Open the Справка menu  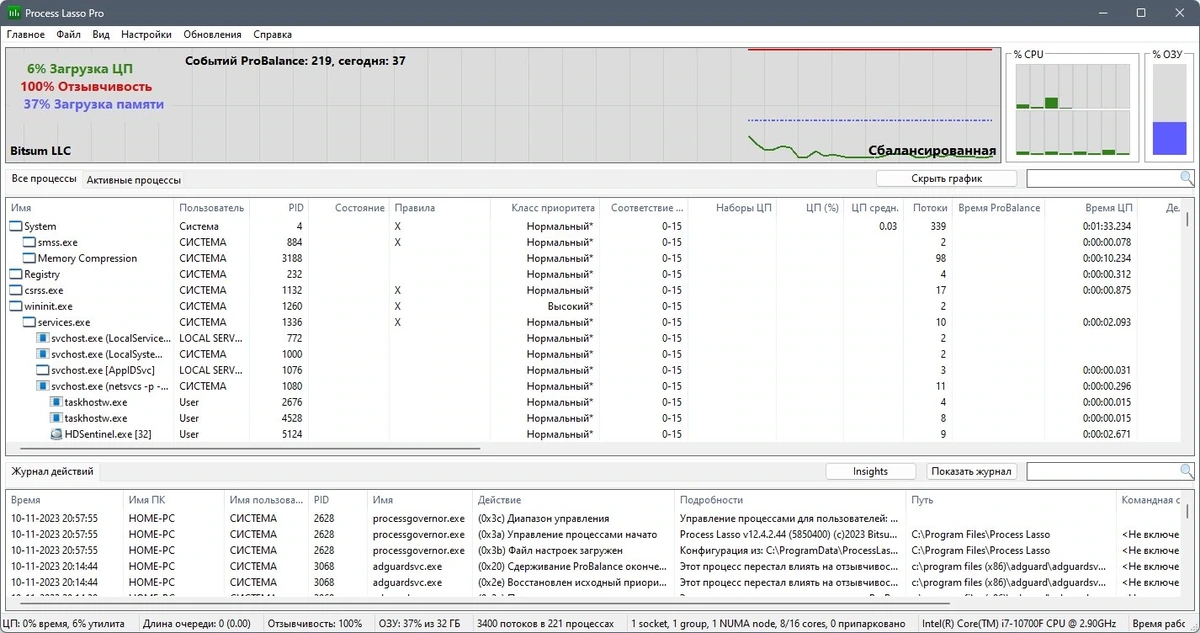[273, 34]
